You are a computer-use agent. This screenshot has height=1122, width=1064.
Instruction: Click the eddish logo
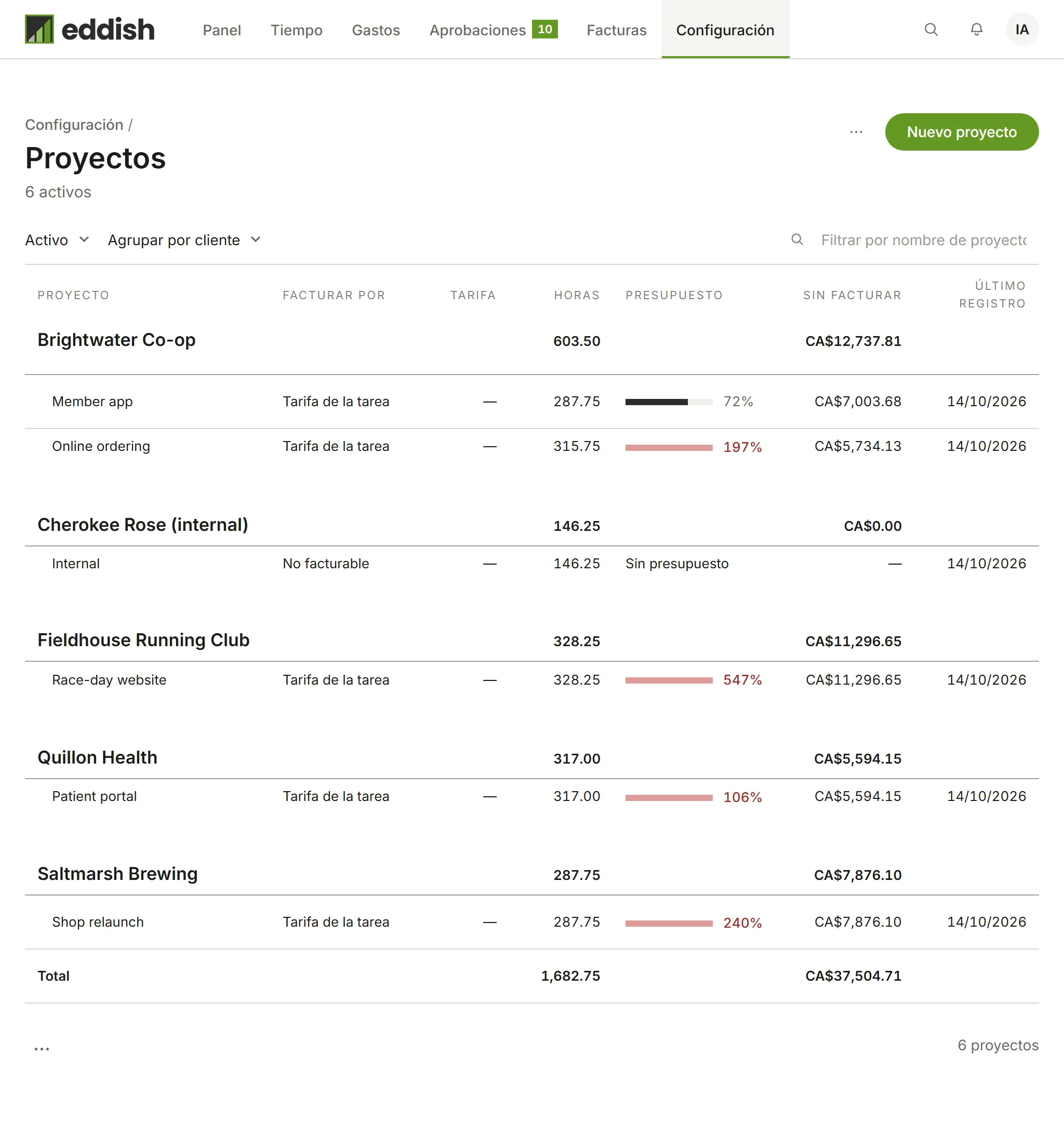(x=89, y=29)
